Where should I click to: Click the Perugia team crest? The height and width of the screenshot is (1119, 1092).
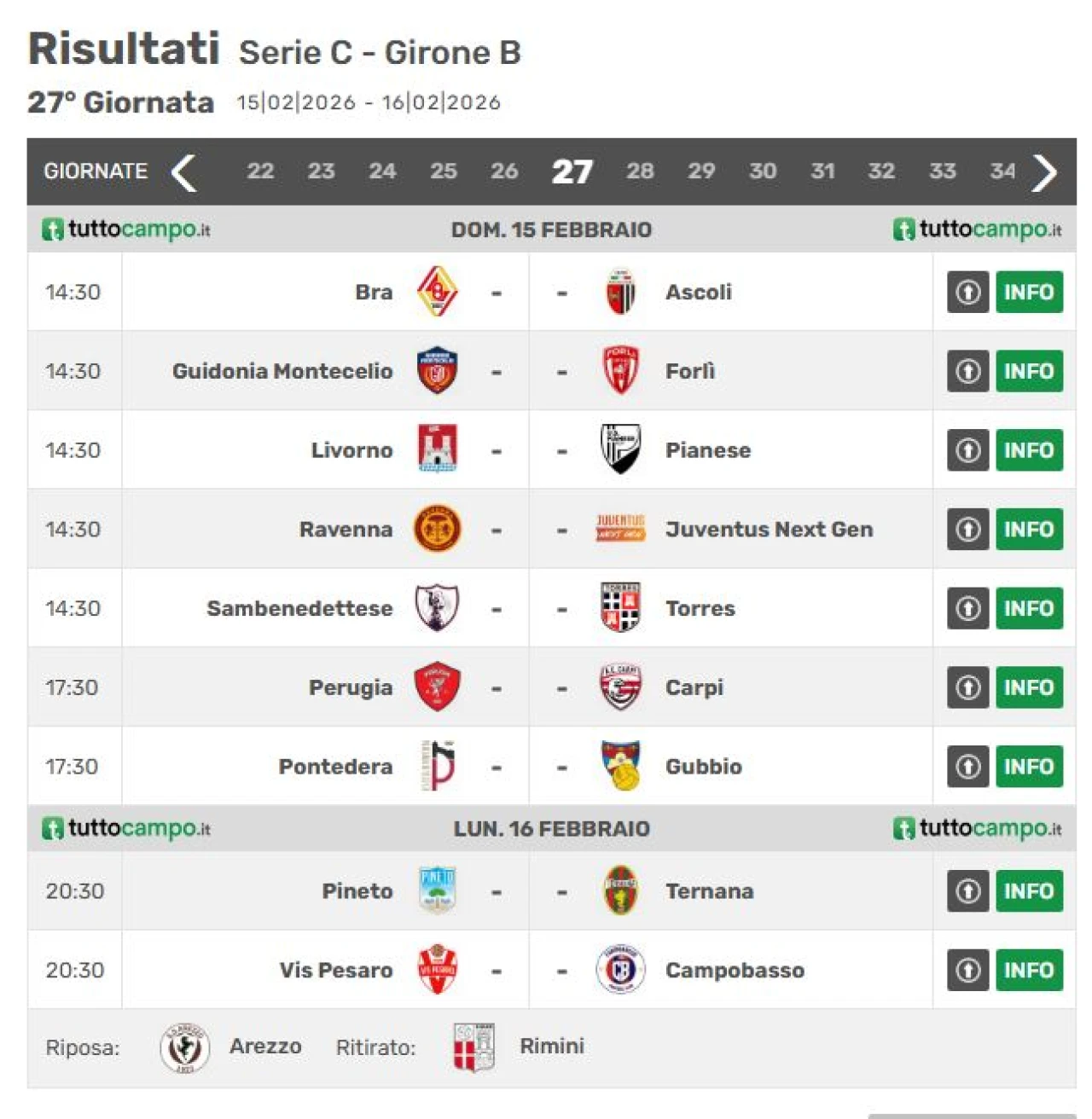(x=437, y=687)
